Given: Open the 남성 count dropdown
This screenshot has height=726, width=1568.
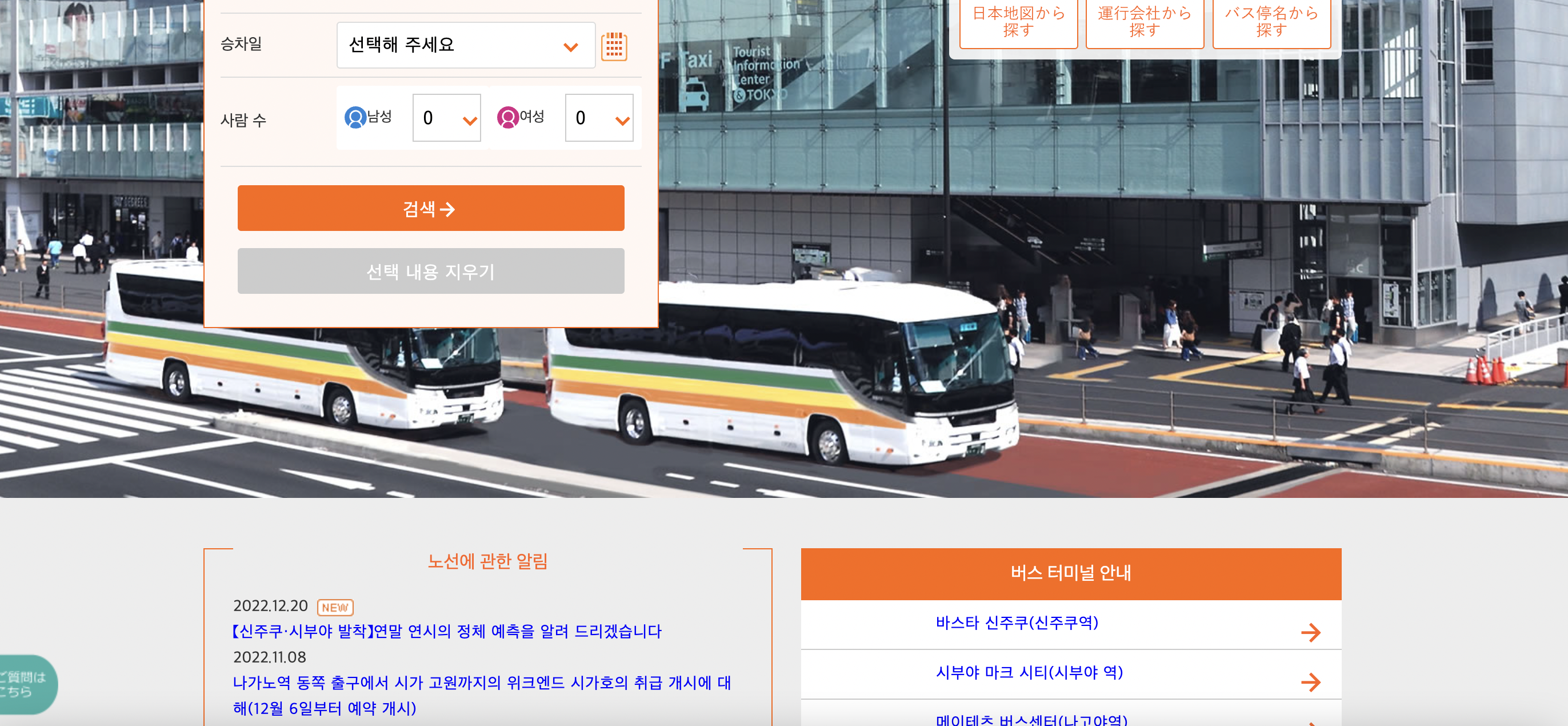Looking at the screenshot, I should pos(446,118).
